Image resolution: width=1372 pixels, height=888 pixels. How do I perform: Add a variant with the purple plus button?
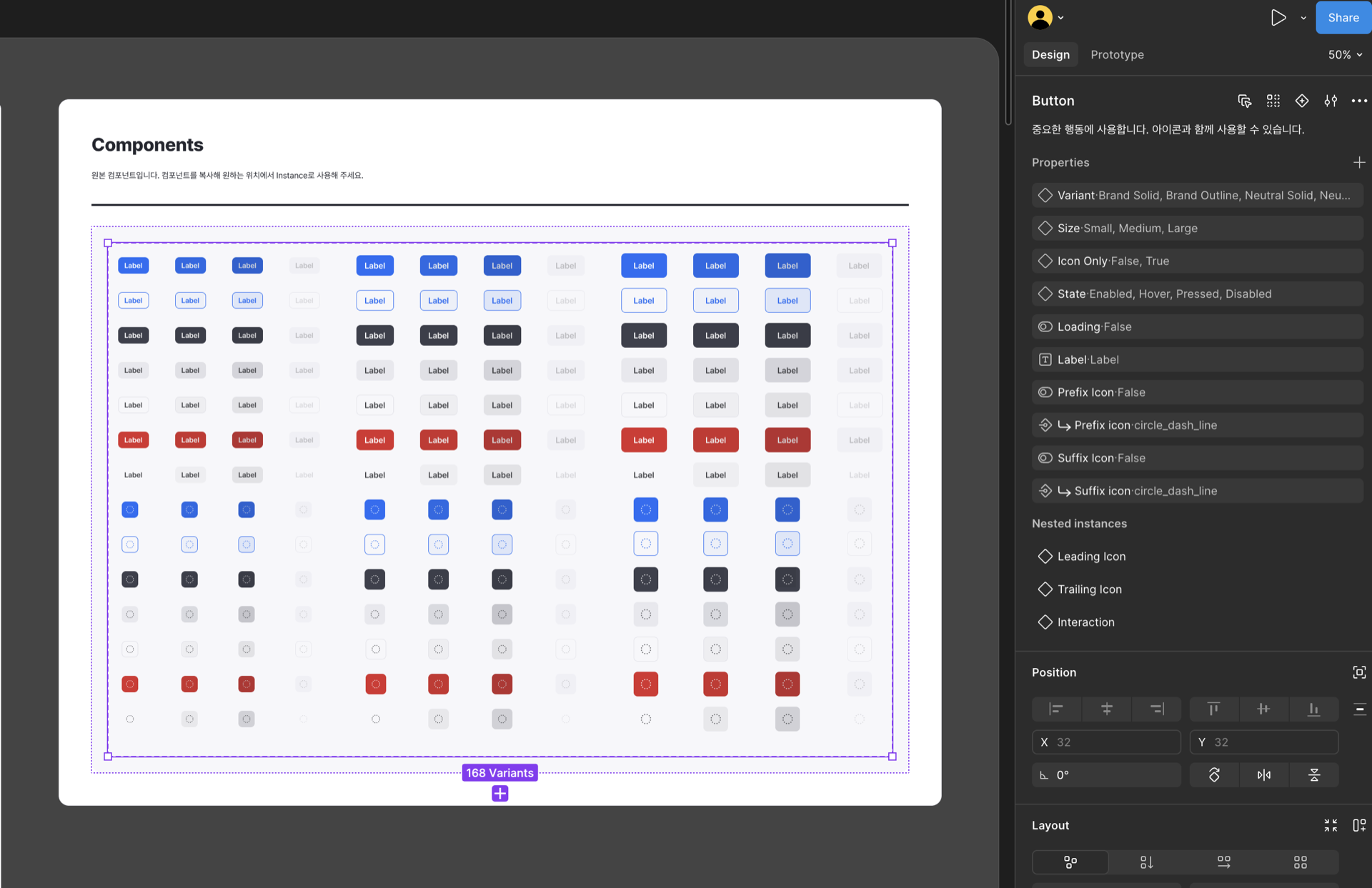(x=500, y=794)
